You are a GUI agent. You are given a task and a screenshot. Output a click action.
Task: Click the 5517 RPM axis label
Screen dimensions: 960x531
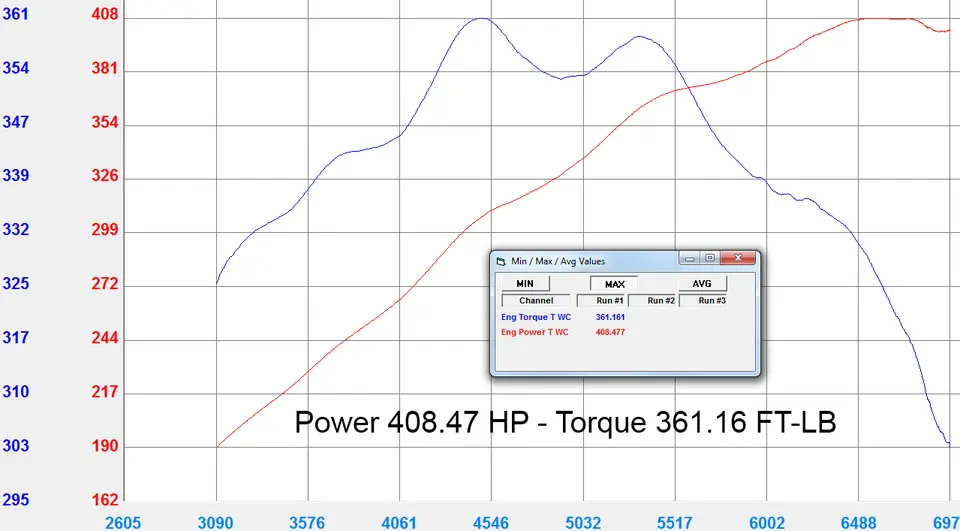[x=675, y=523]
